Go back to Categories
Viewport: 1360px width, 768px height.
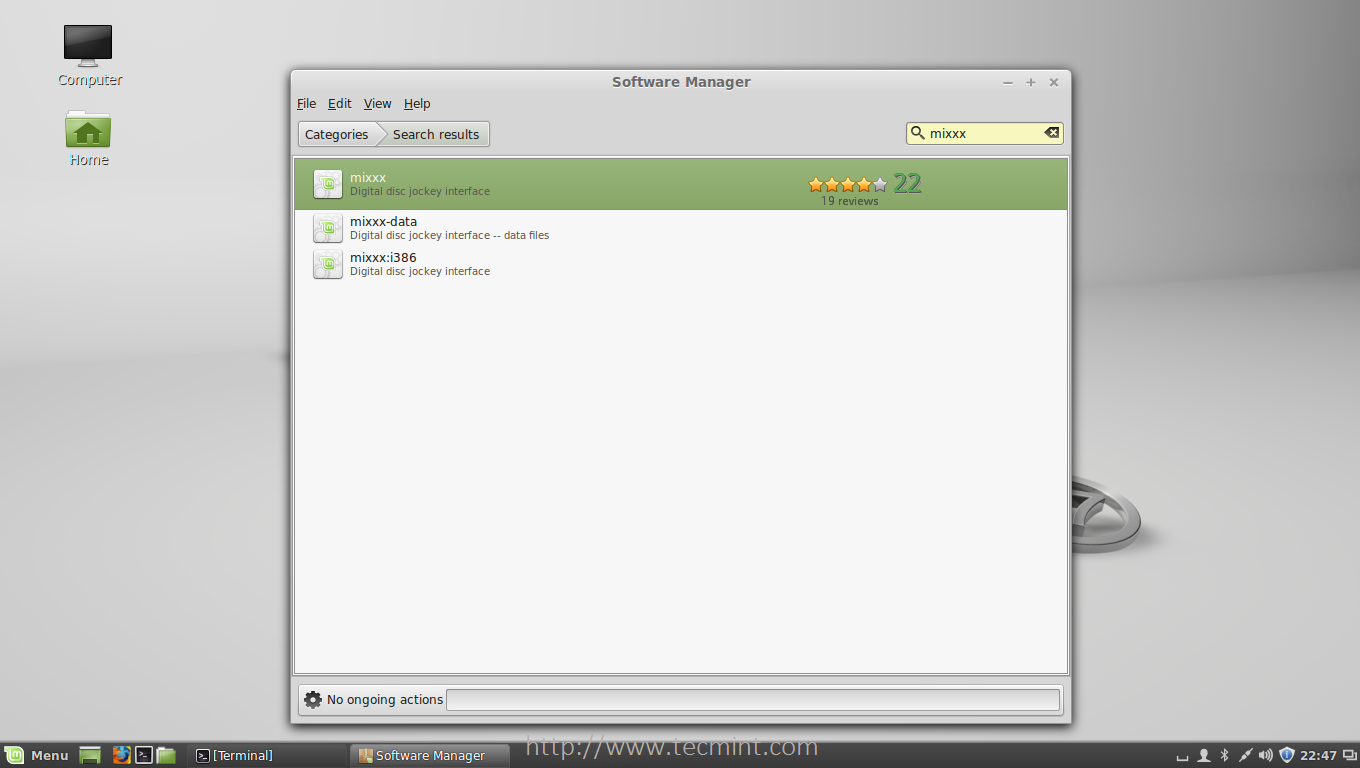[x=336, y=134]
